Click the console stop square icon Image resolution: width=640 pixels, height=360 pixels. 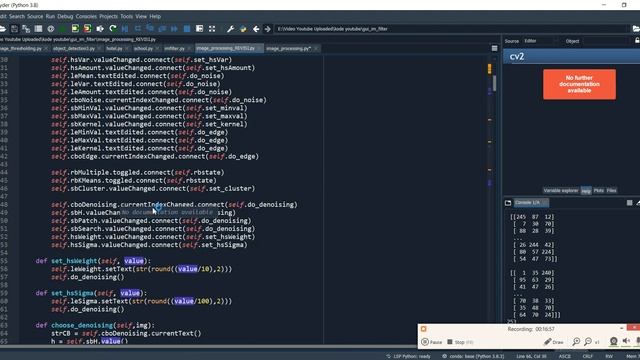pos(629,203)
